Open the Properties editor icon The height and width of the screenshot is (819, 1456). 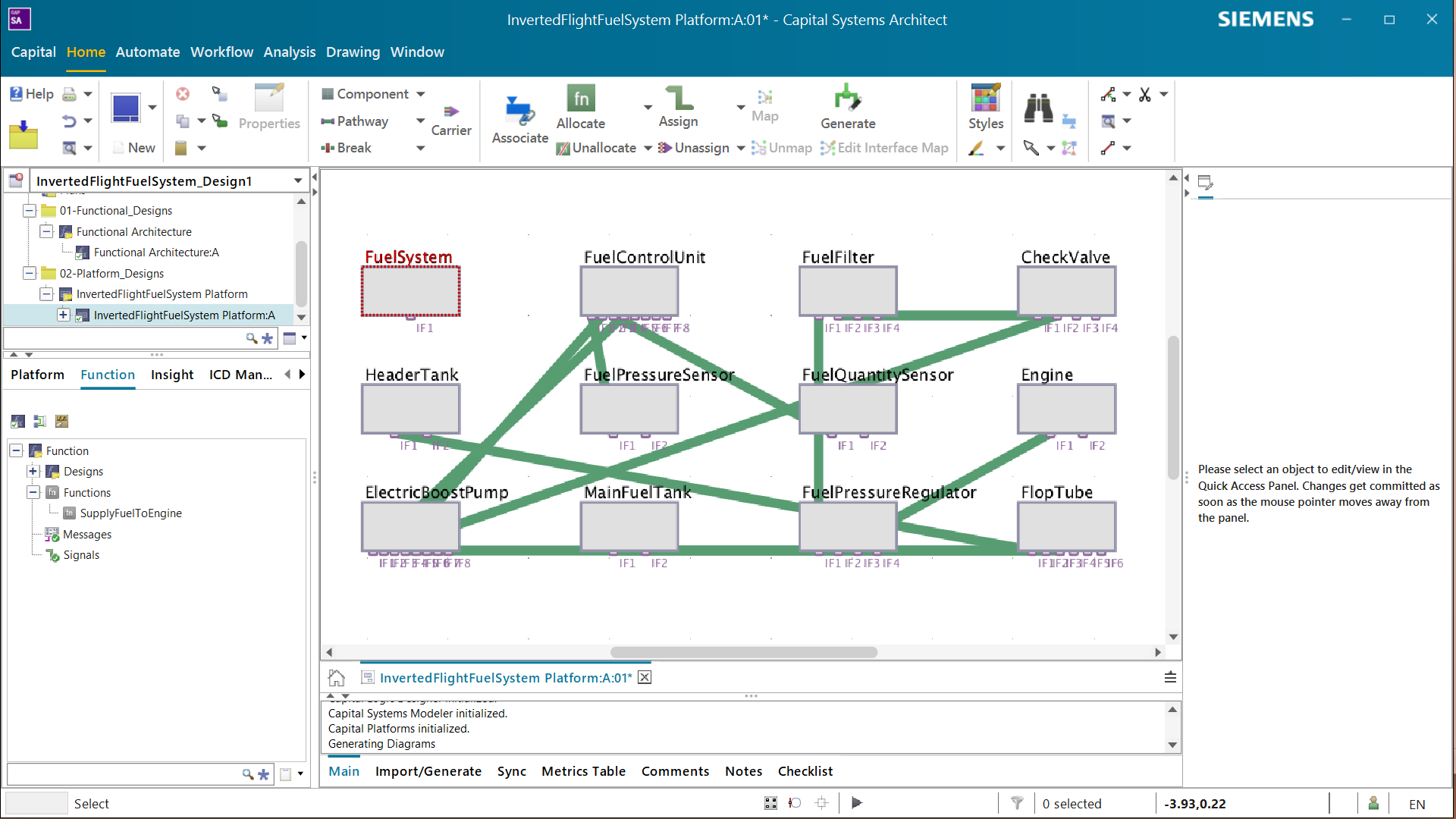269,97
